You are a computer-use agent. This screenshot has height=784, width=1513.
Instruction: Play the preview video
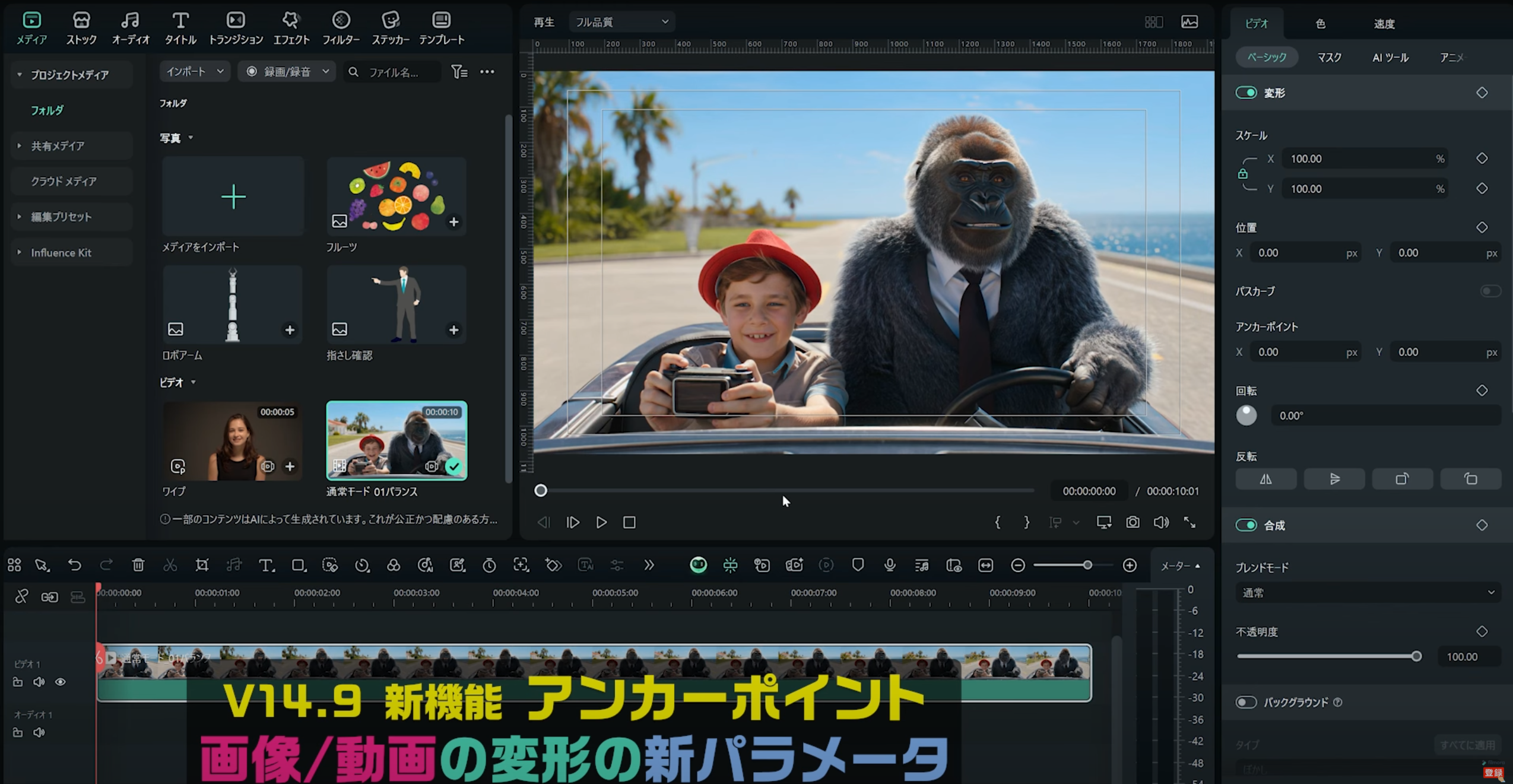pos(601,522)
